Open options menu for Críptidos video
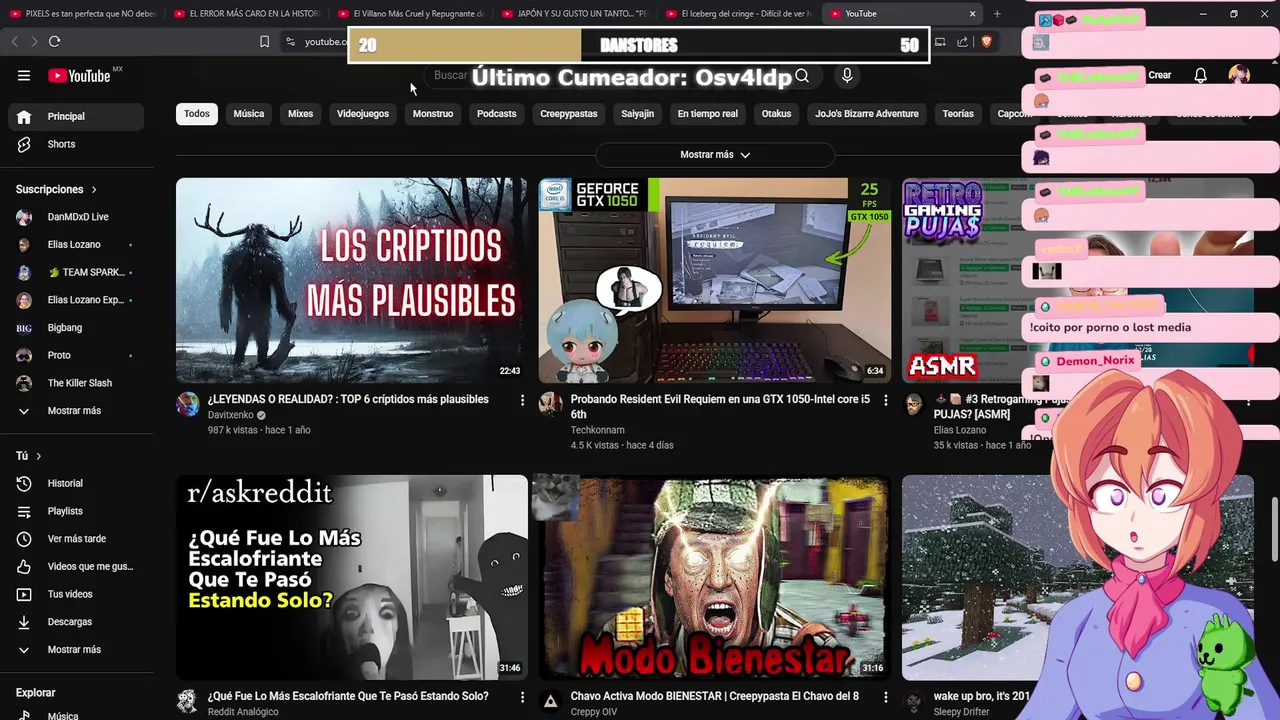Screen dimensions: 1280x720 (x=522, y=400)
